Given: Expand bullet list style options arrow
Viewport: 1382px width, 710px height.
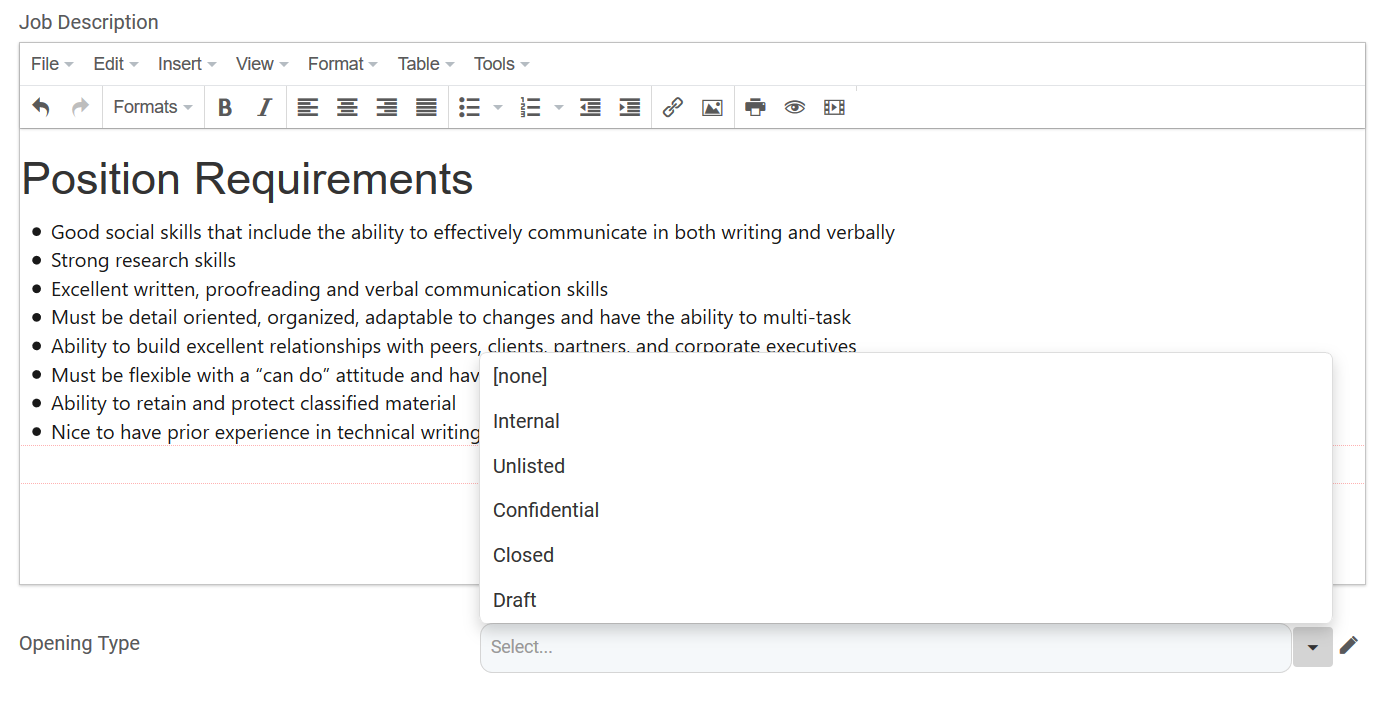Looking at the screenshot, I should coord(498,107).
